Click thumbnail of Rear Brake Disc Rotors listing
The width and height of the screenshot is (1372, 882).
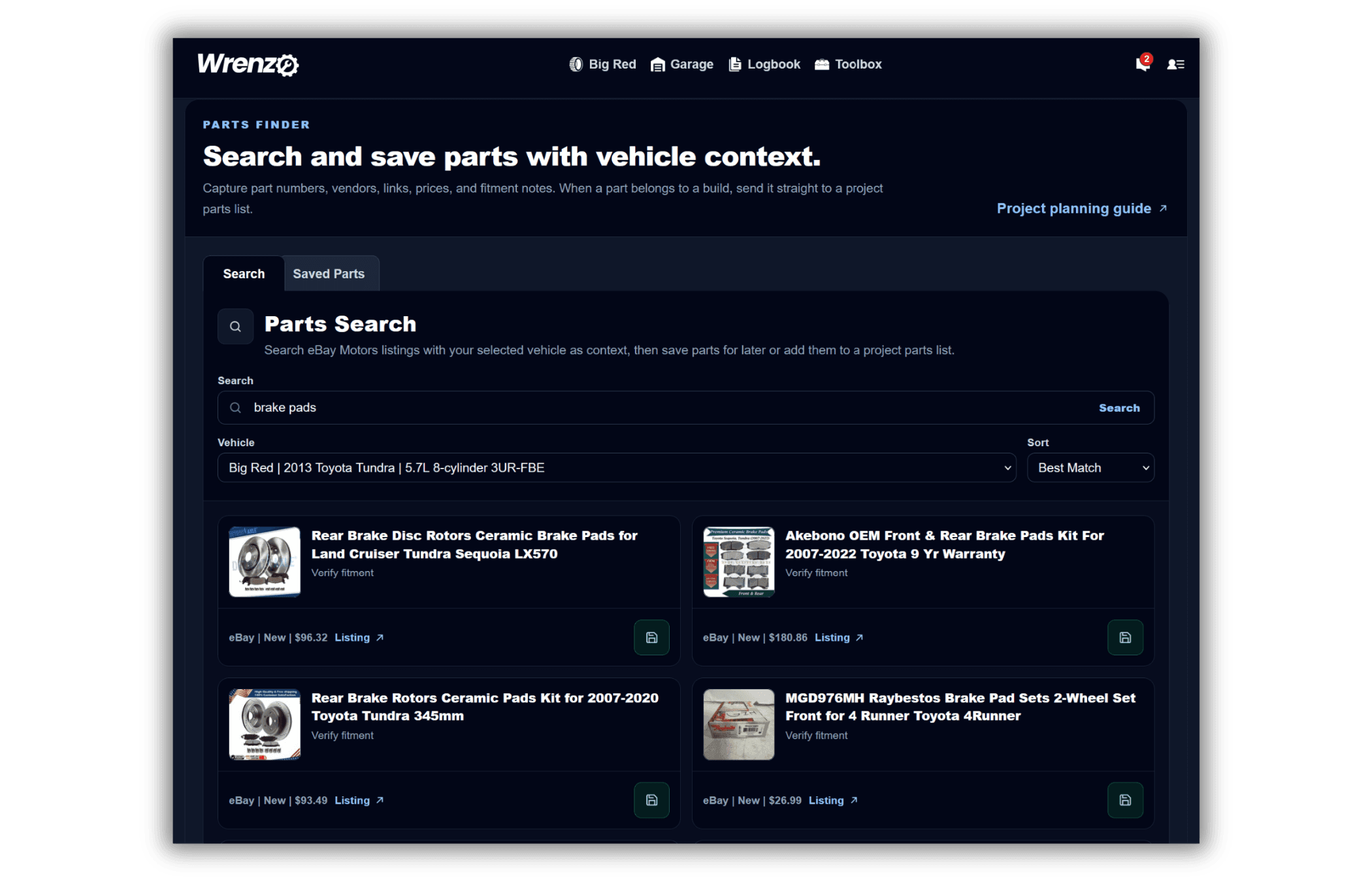coord(265,562)
